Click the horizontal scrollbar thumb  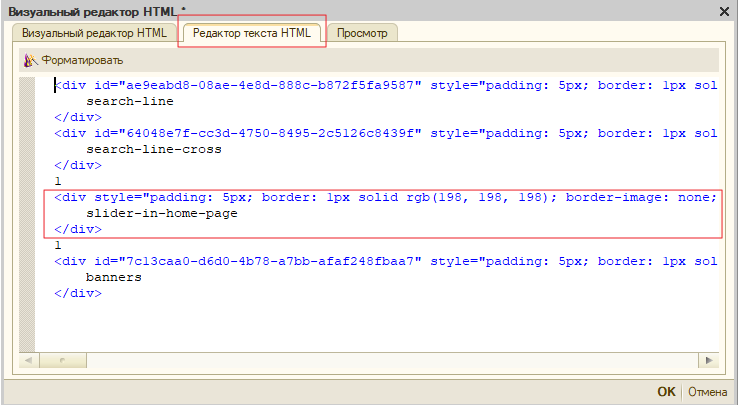coord(63,361)
